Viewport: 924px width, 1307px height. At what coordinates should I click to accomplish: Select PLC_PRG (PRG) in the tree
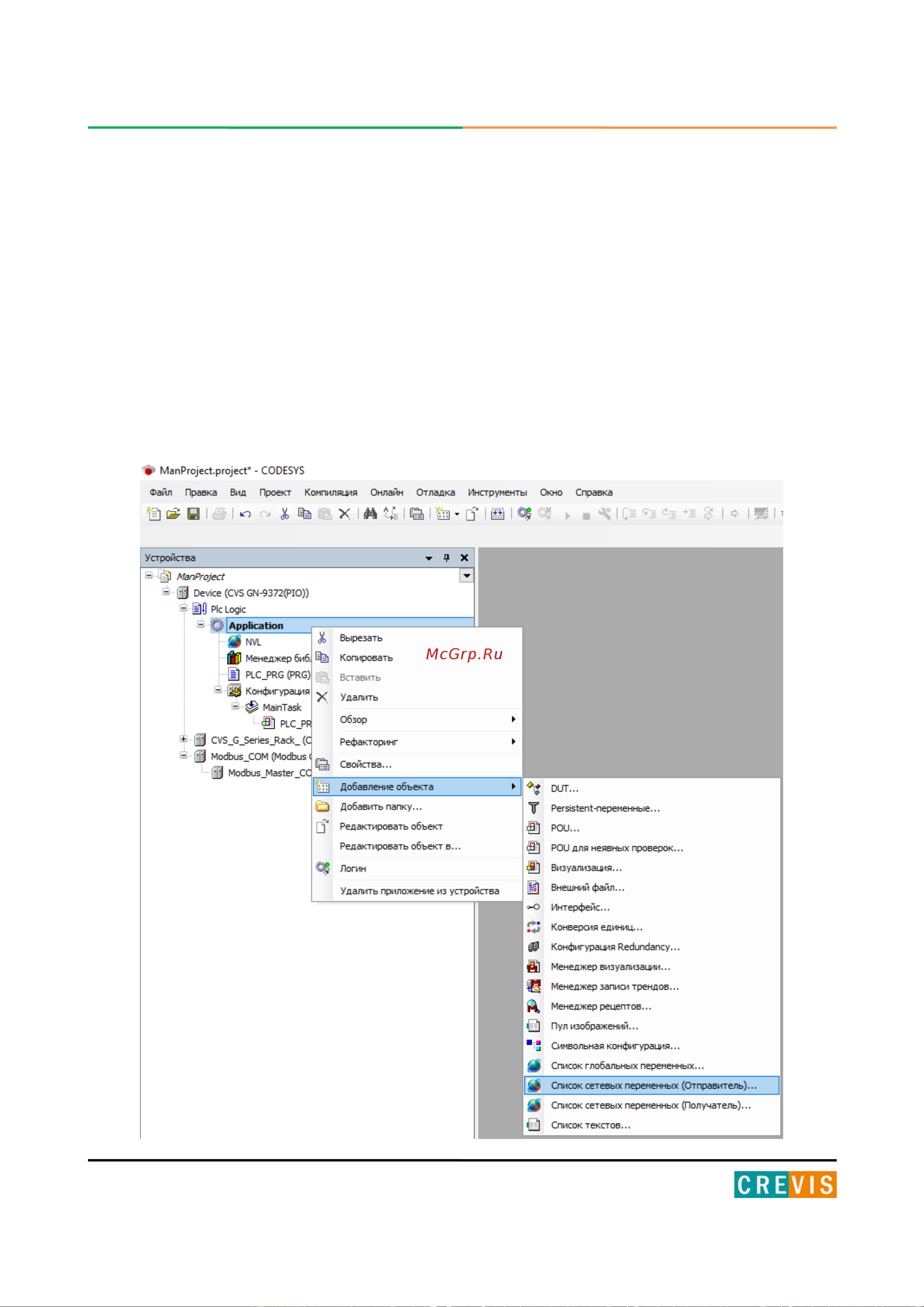pos(278,674)
